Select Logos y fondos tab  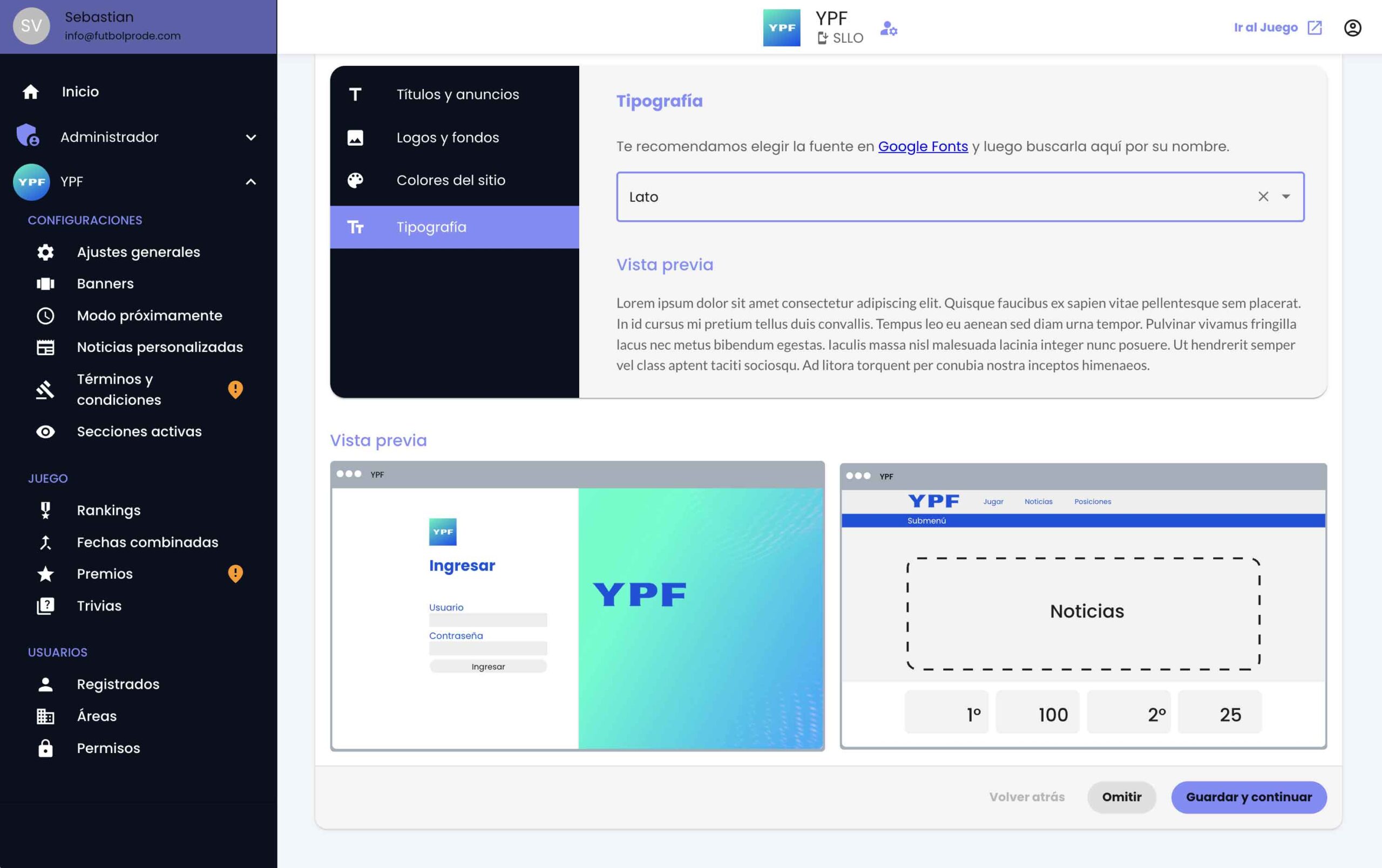448,138
